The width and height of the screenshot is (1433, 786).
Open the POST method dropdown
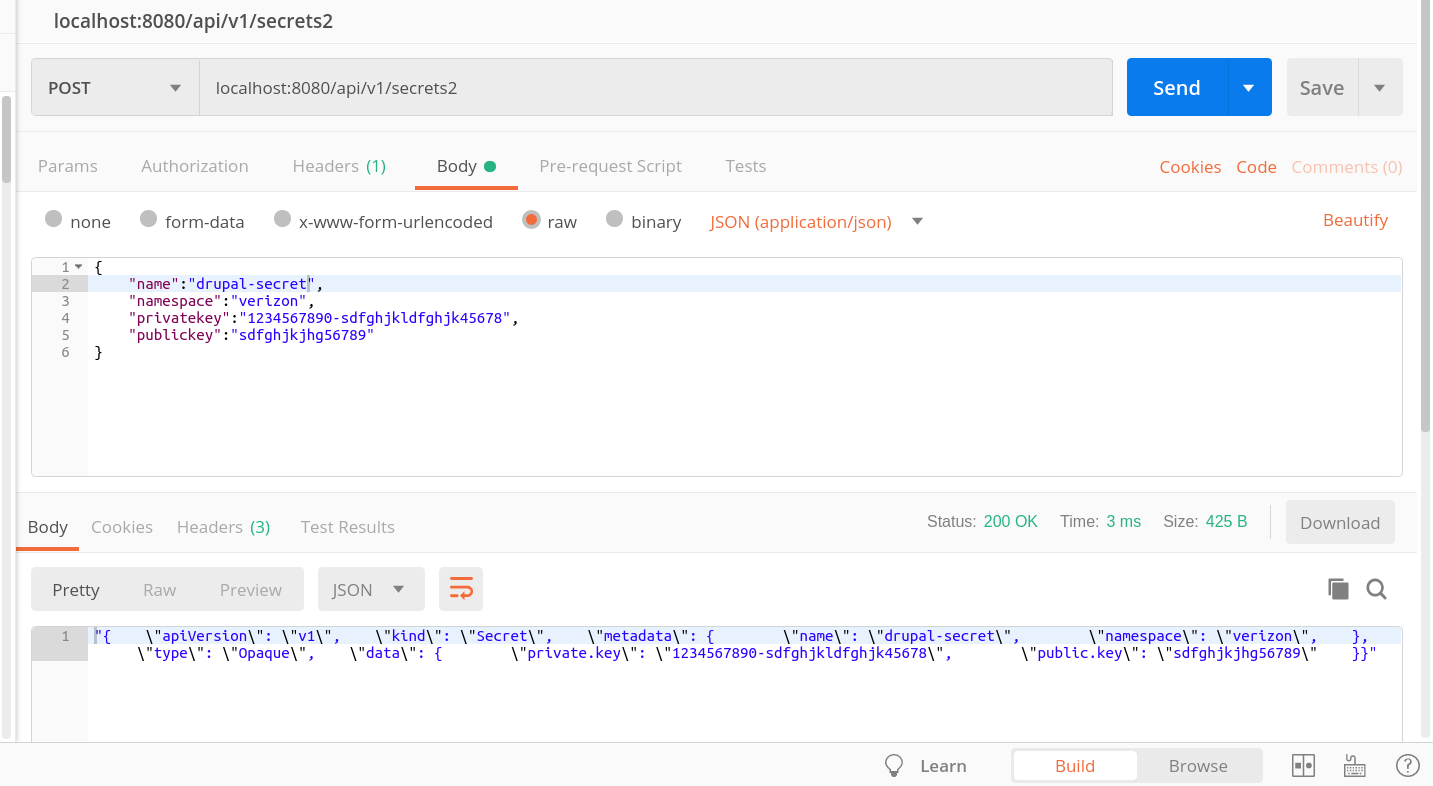[x=113, y=87]
